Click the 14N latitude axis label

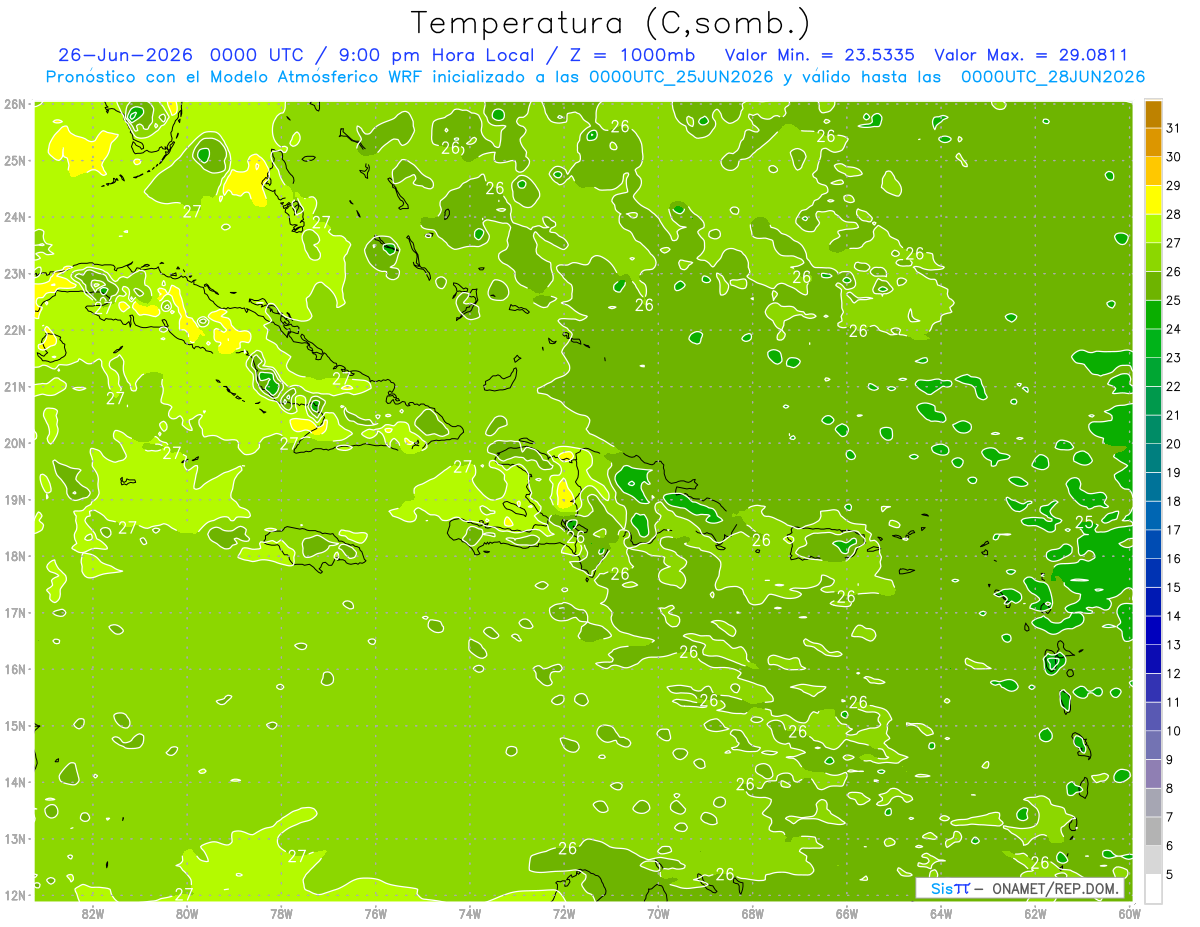pos(15,782)
